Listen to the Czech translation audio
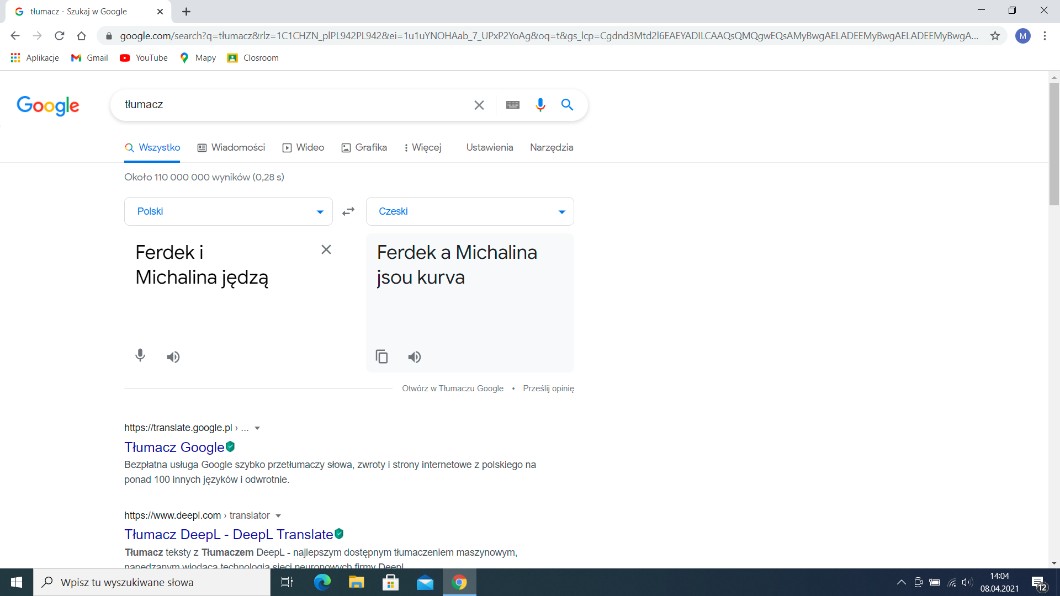The image size is (1060, 596). [415, 357]
